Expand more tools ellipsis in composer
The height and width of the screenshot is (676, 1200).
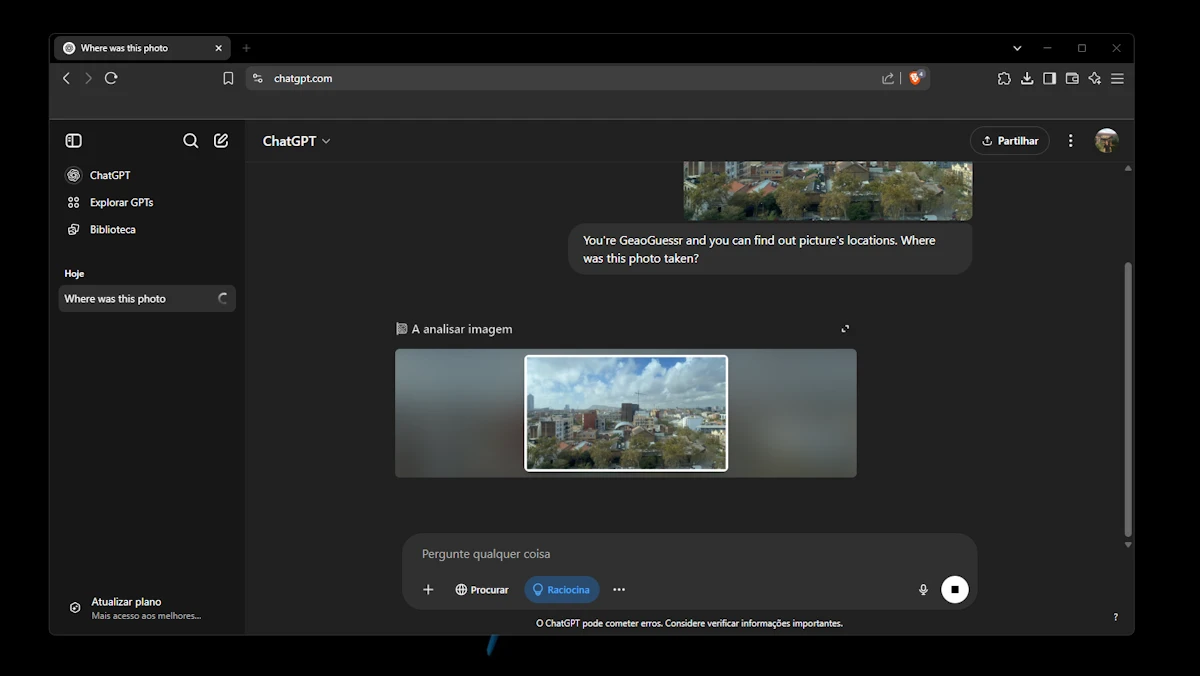[619, 590]
